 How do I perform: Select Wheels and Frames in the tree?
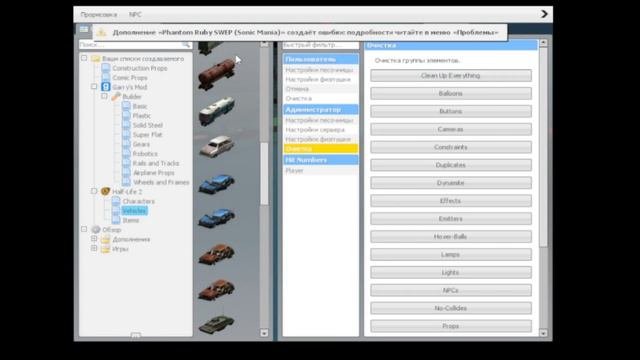(161, 182)
